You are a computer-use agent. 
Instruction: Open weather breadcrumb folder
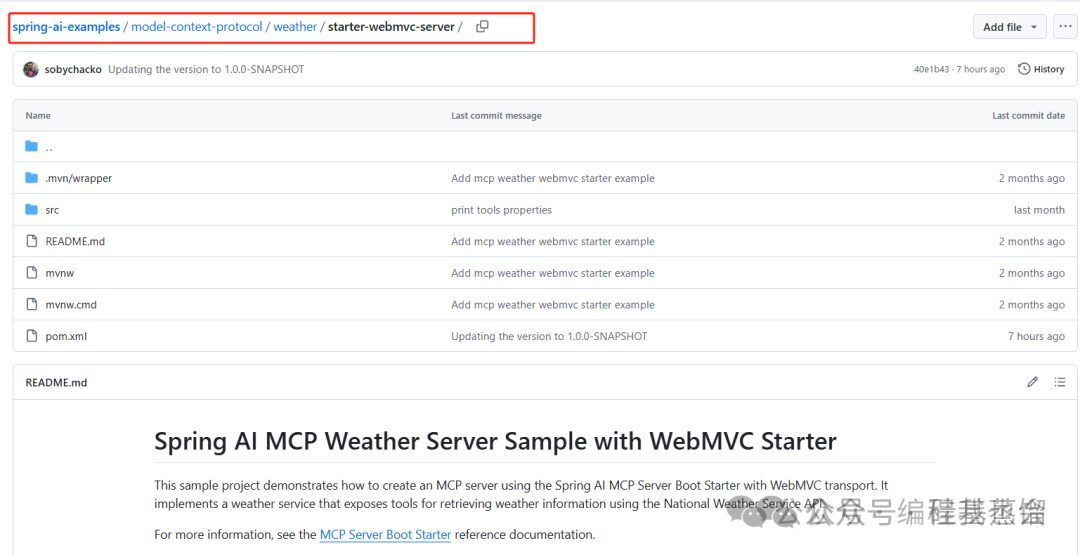[x=295, y=27]
